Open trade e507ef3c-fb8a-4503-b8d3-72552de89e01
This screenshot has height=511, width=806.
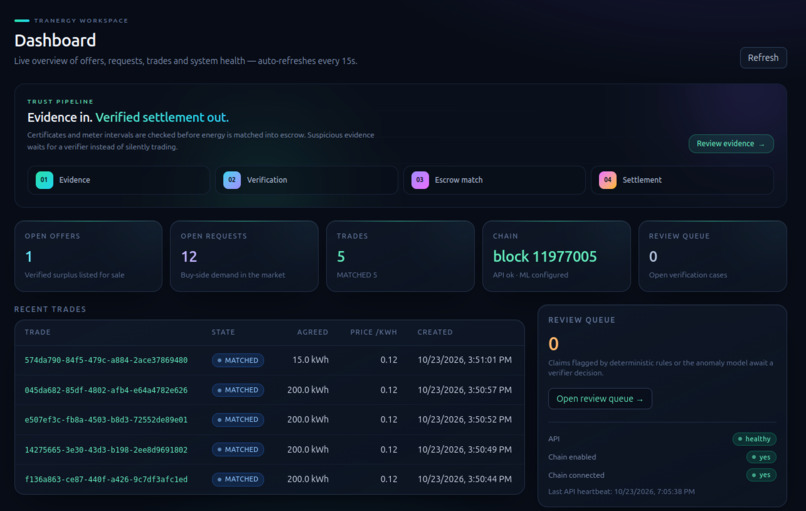(x=106, y=420)
